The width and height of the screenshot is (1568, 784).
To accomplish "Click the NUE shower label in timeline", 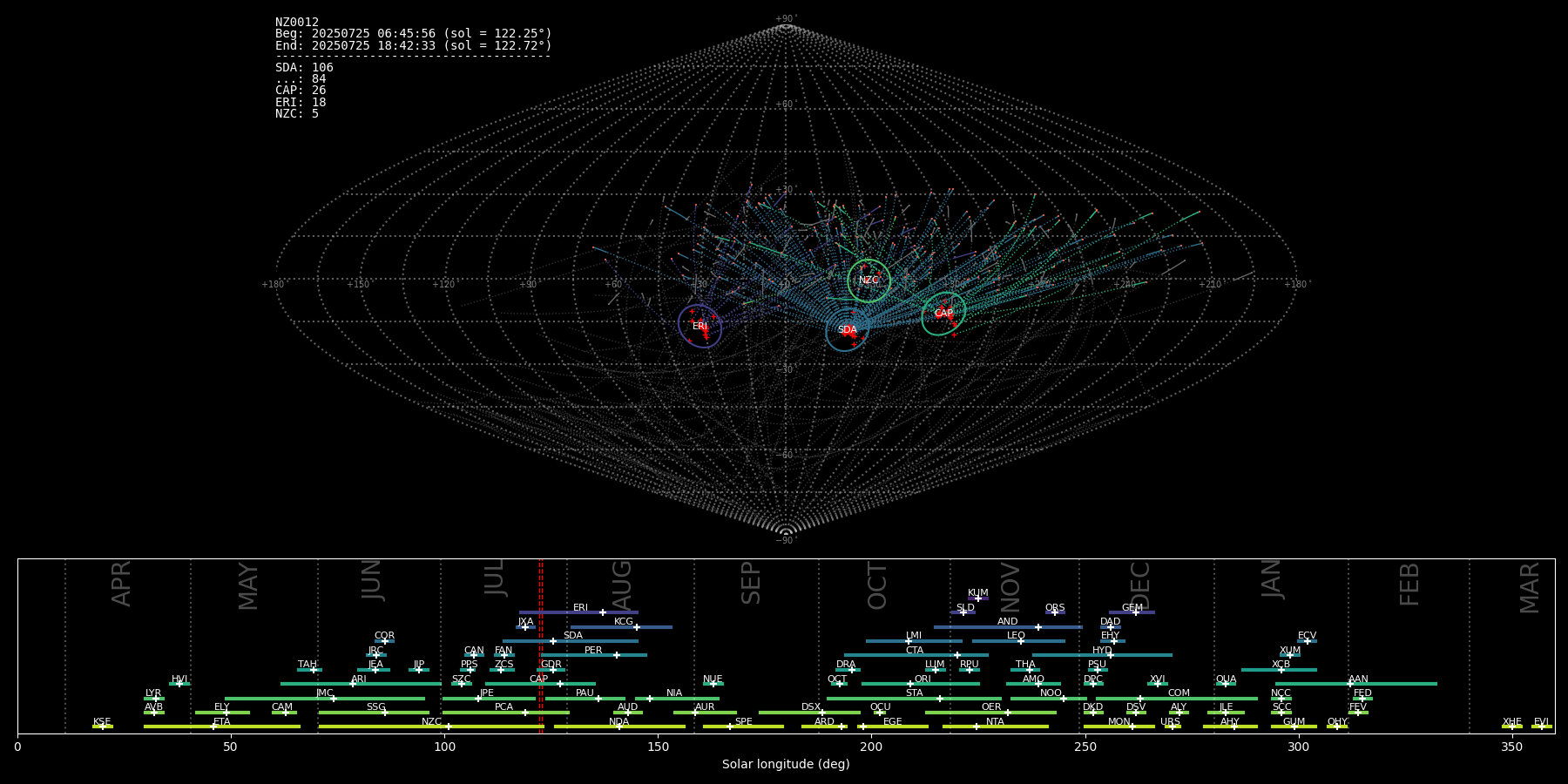I will (x=713, y=679).
